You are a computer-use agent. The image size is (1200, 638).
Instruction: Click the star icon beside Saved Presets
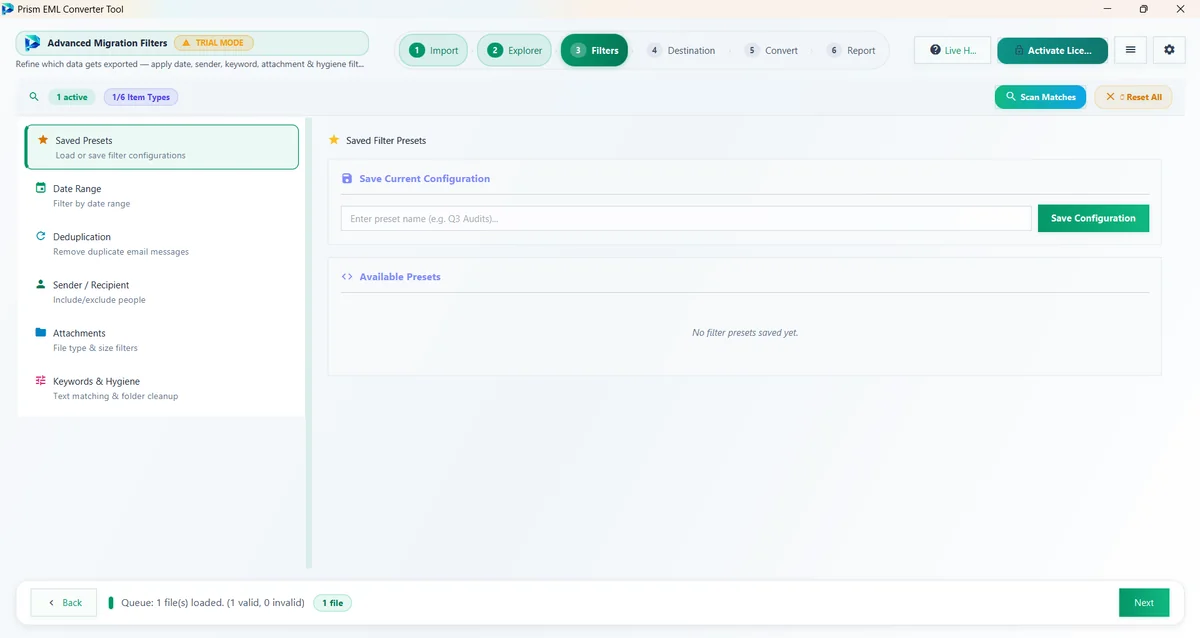[42, 140]
